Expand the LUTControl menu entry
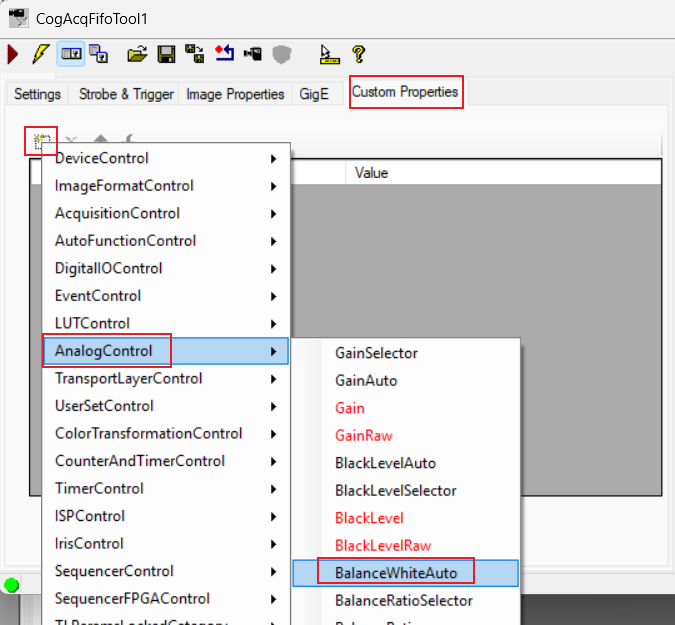Viewport: 675px width, 625px height. pos(166,324)
